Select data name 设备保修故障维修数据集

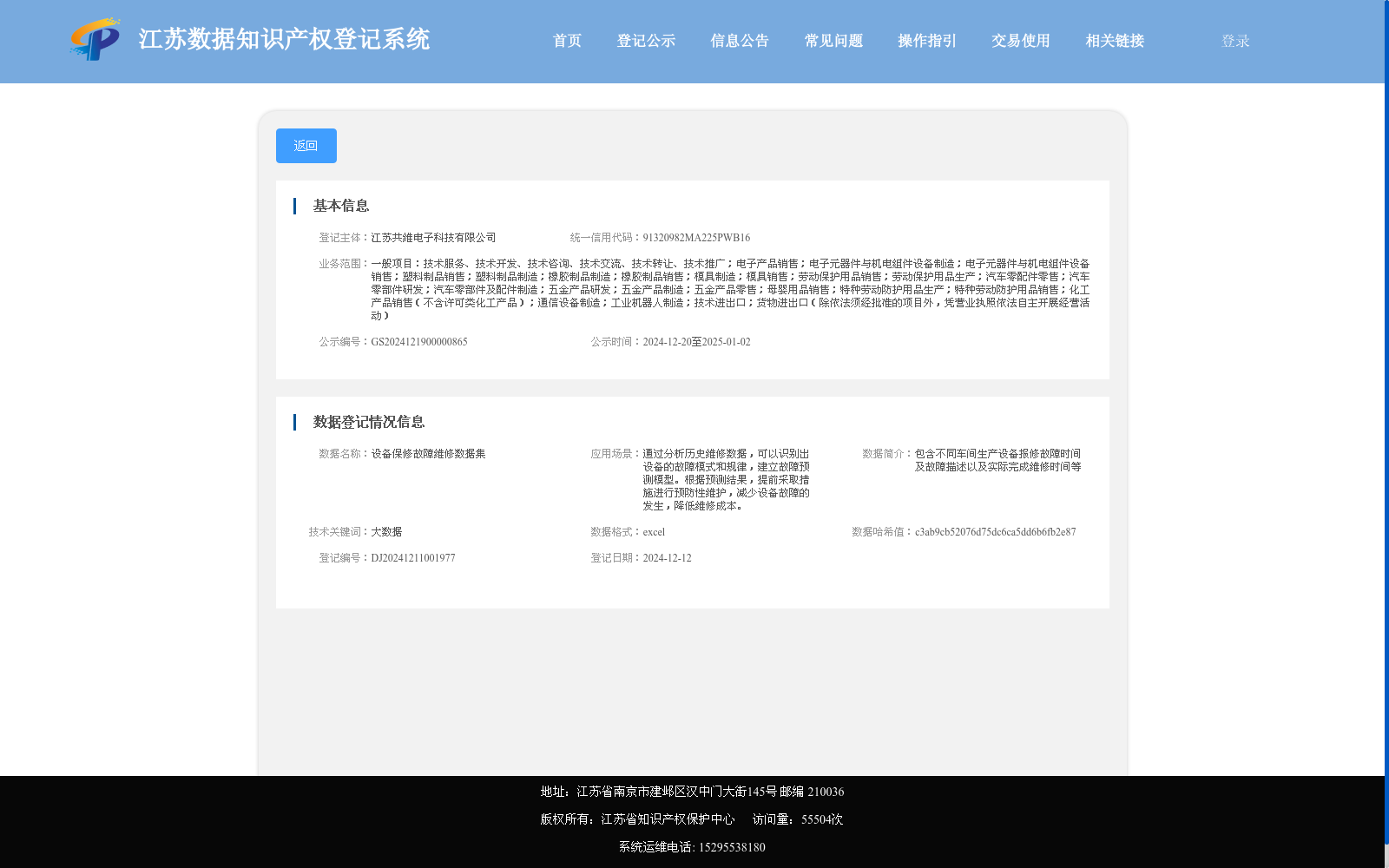[428, 454]
